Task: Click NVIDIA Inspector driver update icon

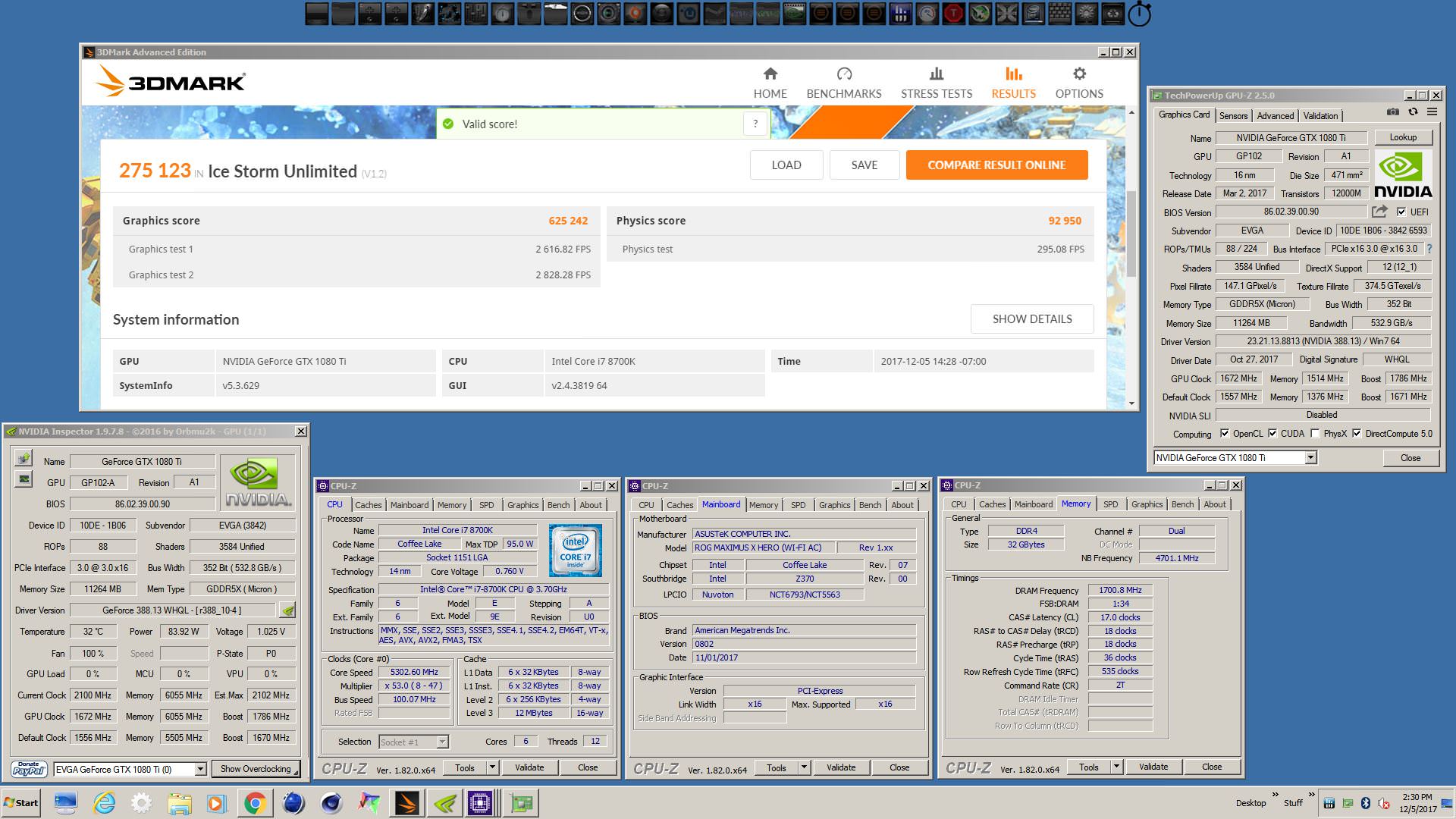Action: [287, 610]
